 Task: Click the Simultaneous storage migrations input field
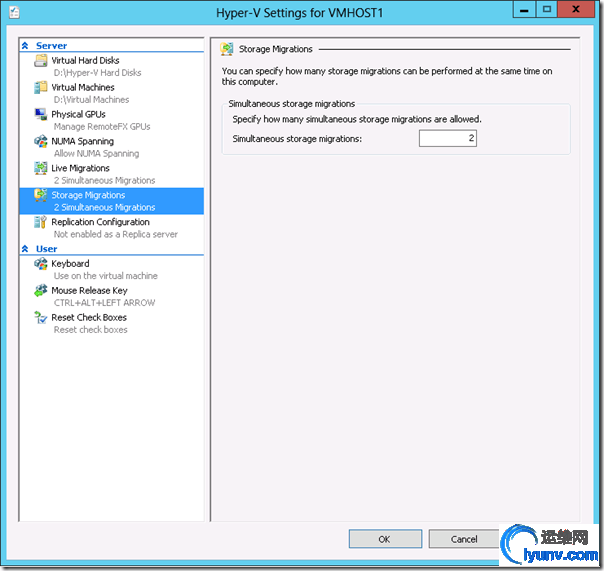(448, 138)
